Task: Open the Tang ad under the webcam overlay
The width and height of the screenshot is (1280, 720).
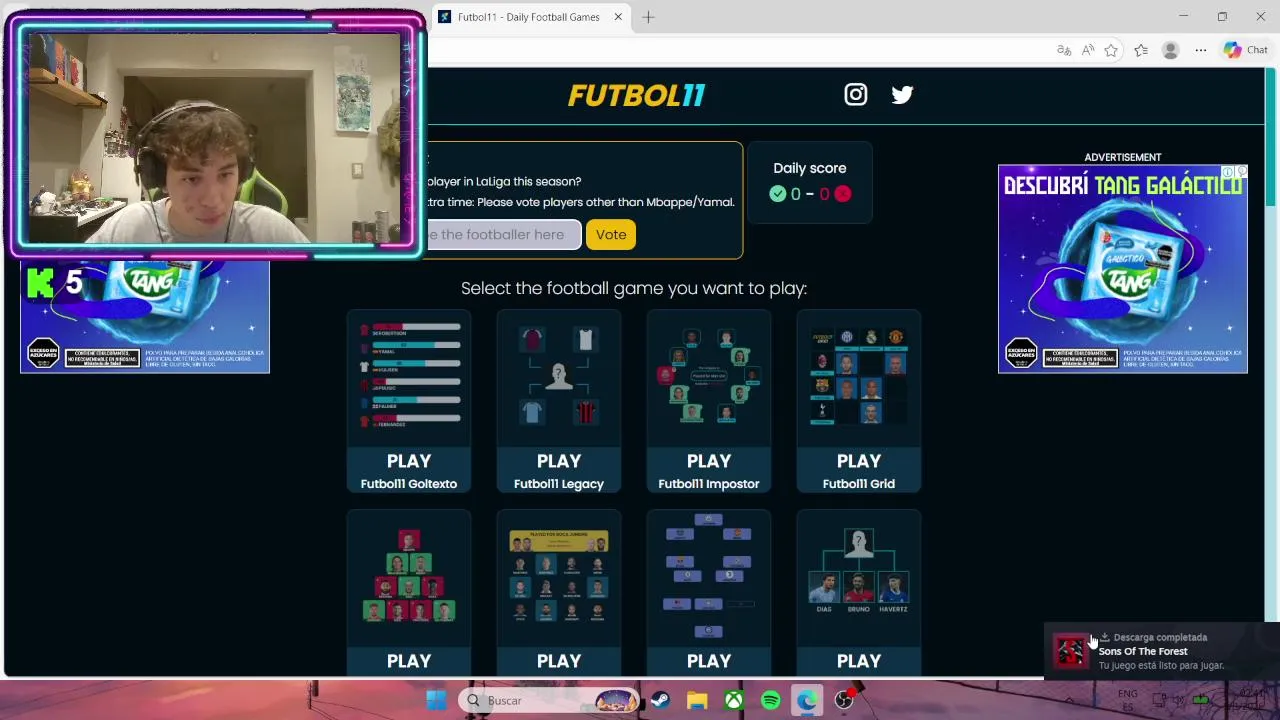Action: (145, 316)
